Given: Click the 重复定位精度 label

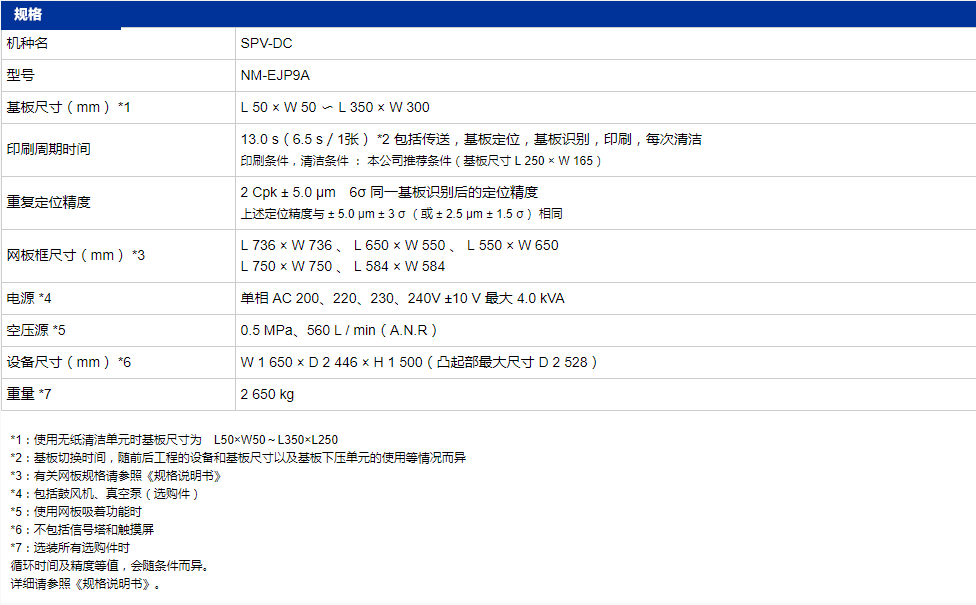Looking at the screenshot, I should pyautogui.click(x=49, y=202).
